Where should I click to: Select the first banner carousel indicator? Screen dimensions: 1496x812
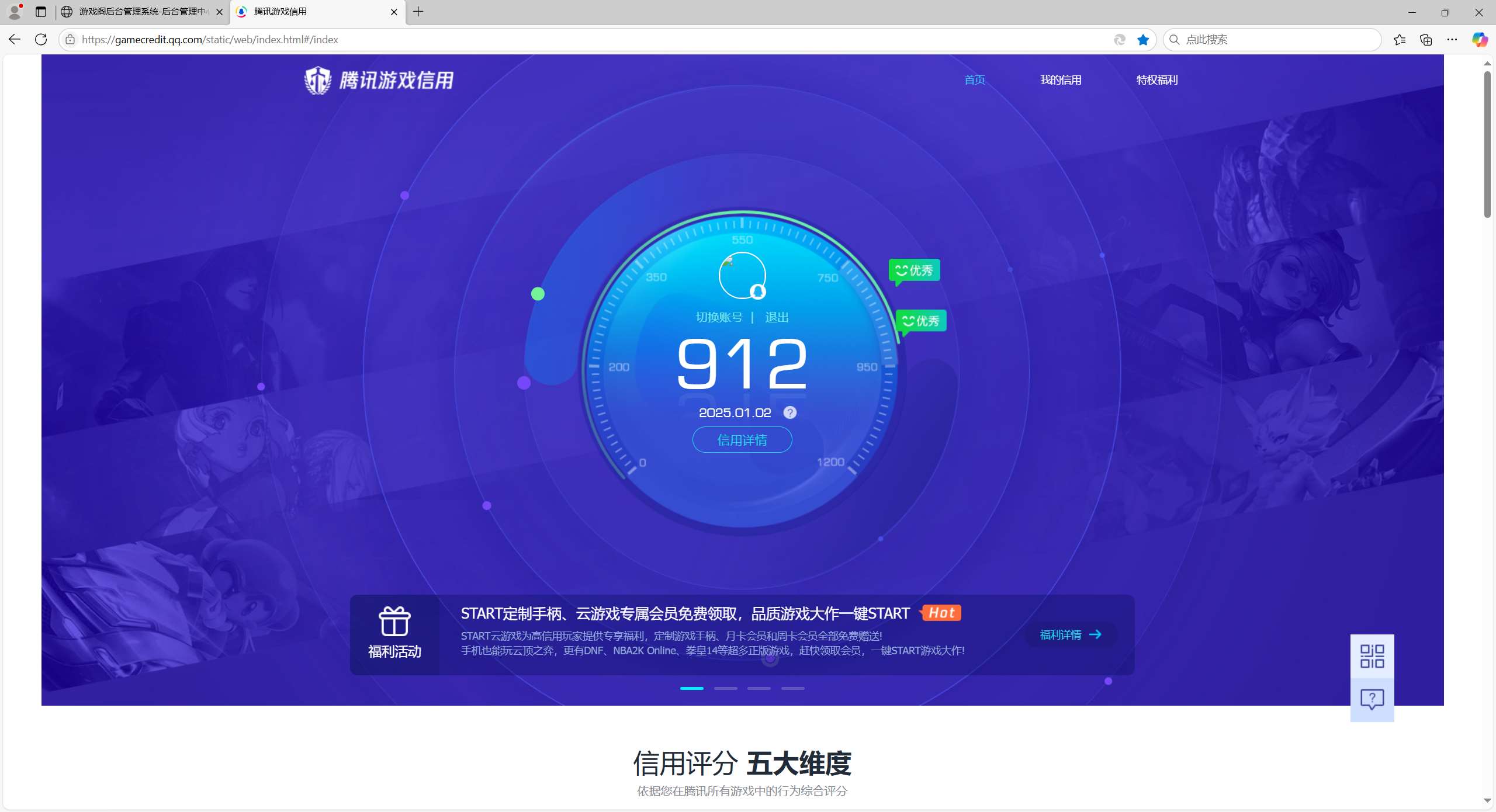tap(692, 689)
